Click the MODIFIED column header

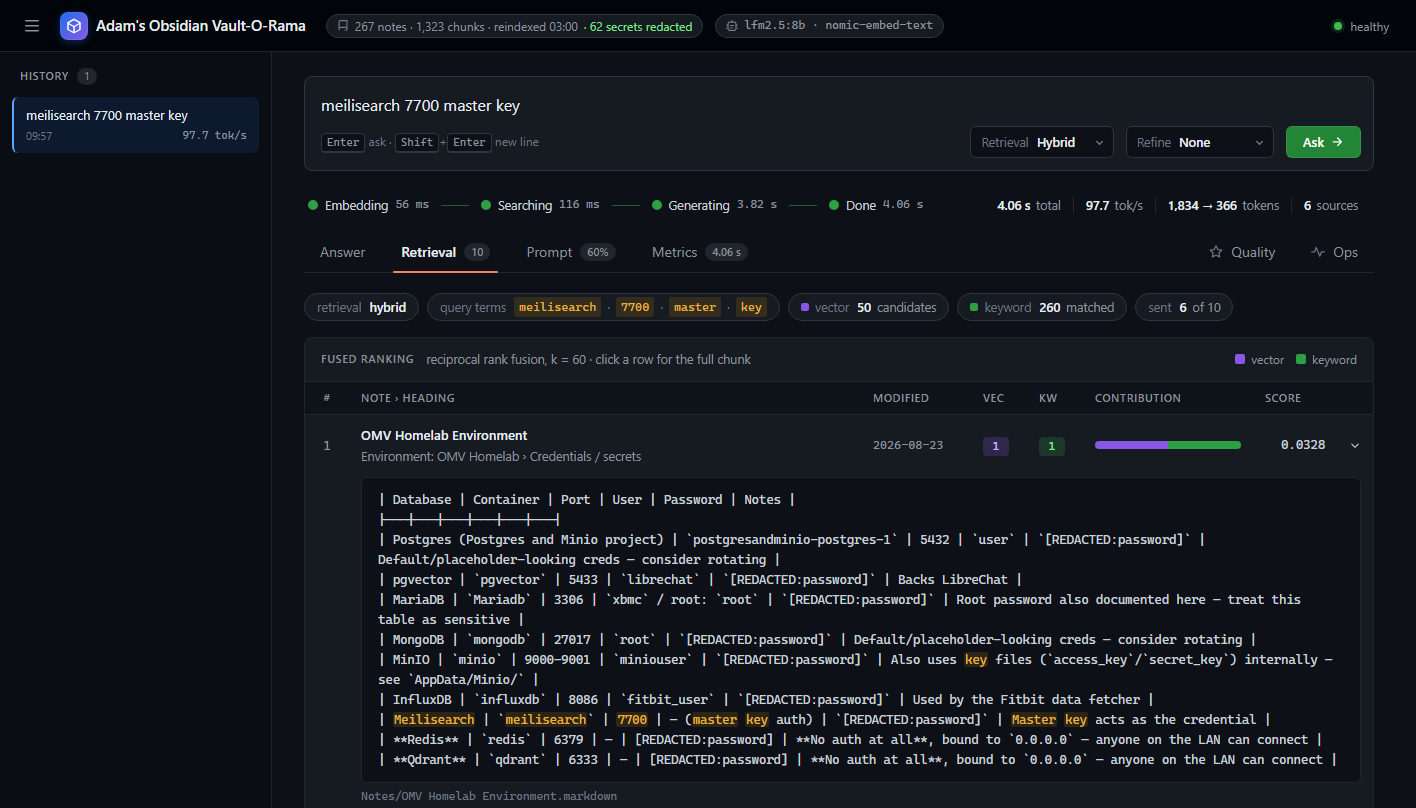pos(901,398)
